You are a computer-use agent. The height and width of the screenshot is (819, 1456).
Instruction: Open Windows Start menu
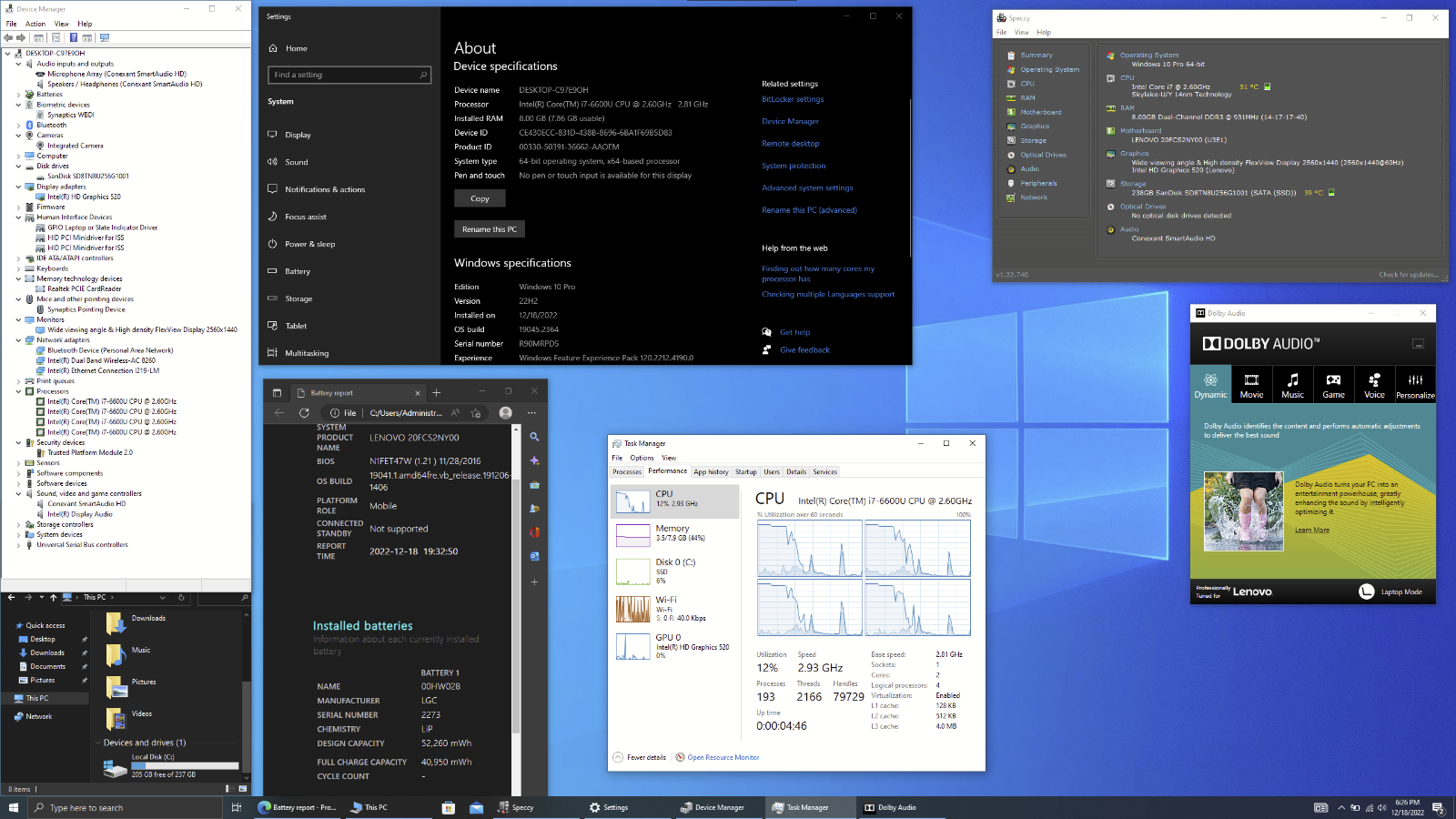pos(14,808)
